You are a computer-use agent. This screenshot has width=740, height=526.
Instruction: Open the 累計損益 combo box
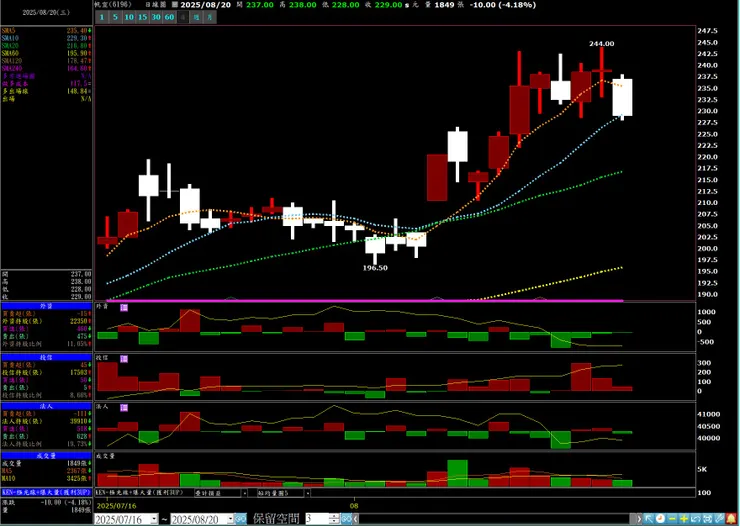[x=221, y=493]
